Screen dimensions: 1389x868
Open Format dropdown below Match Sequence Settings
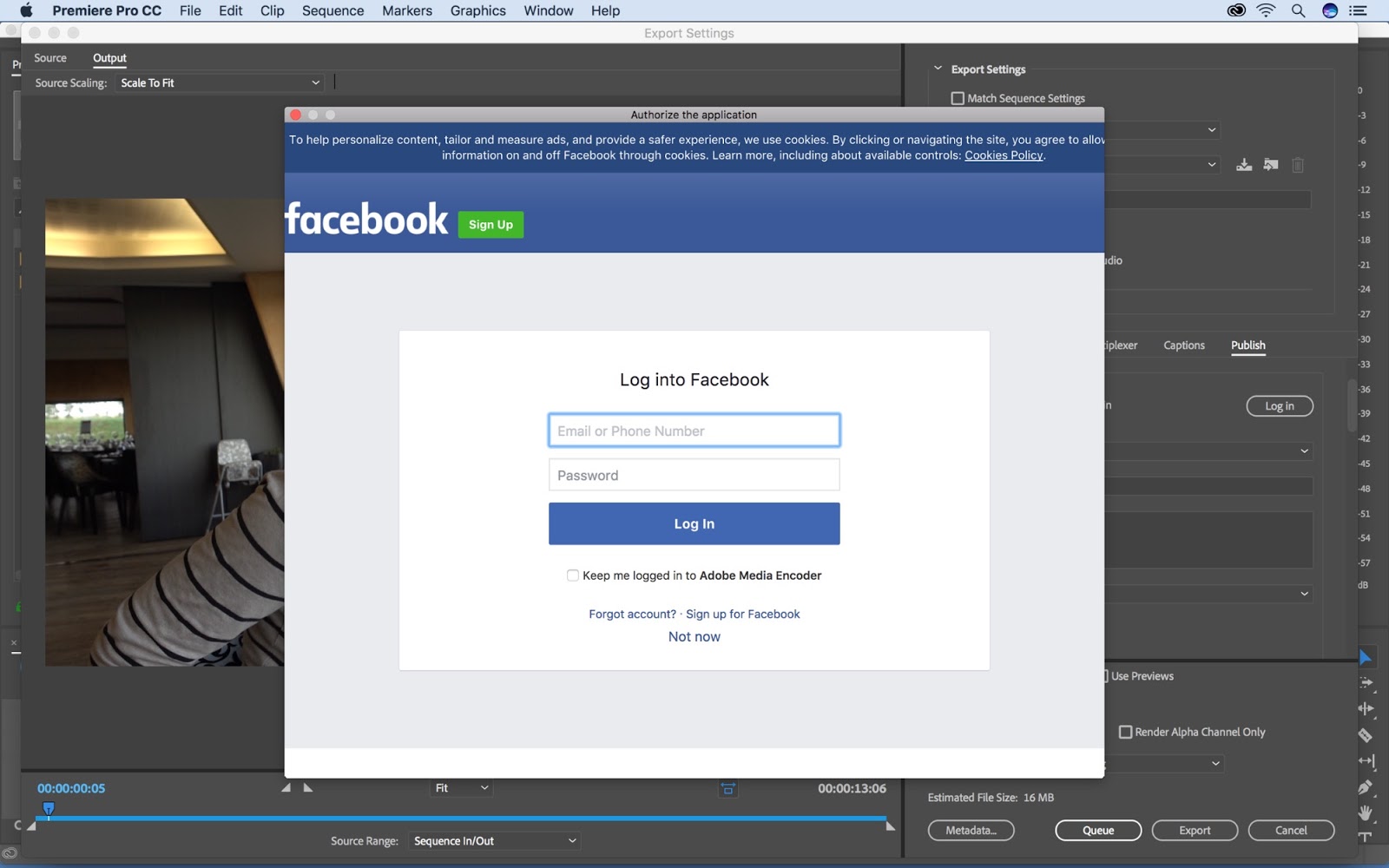[1163, 130]
